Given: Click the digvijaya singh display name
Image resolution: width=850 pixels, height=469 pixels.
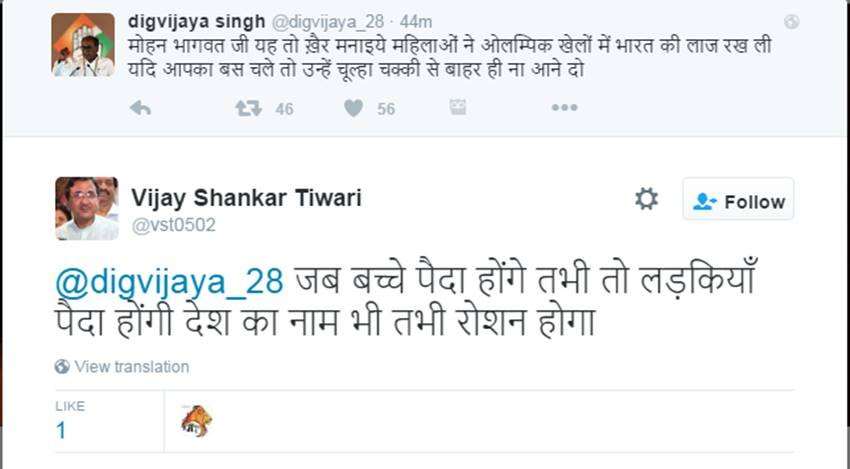Looking at the screenshot, I should 197,21.
